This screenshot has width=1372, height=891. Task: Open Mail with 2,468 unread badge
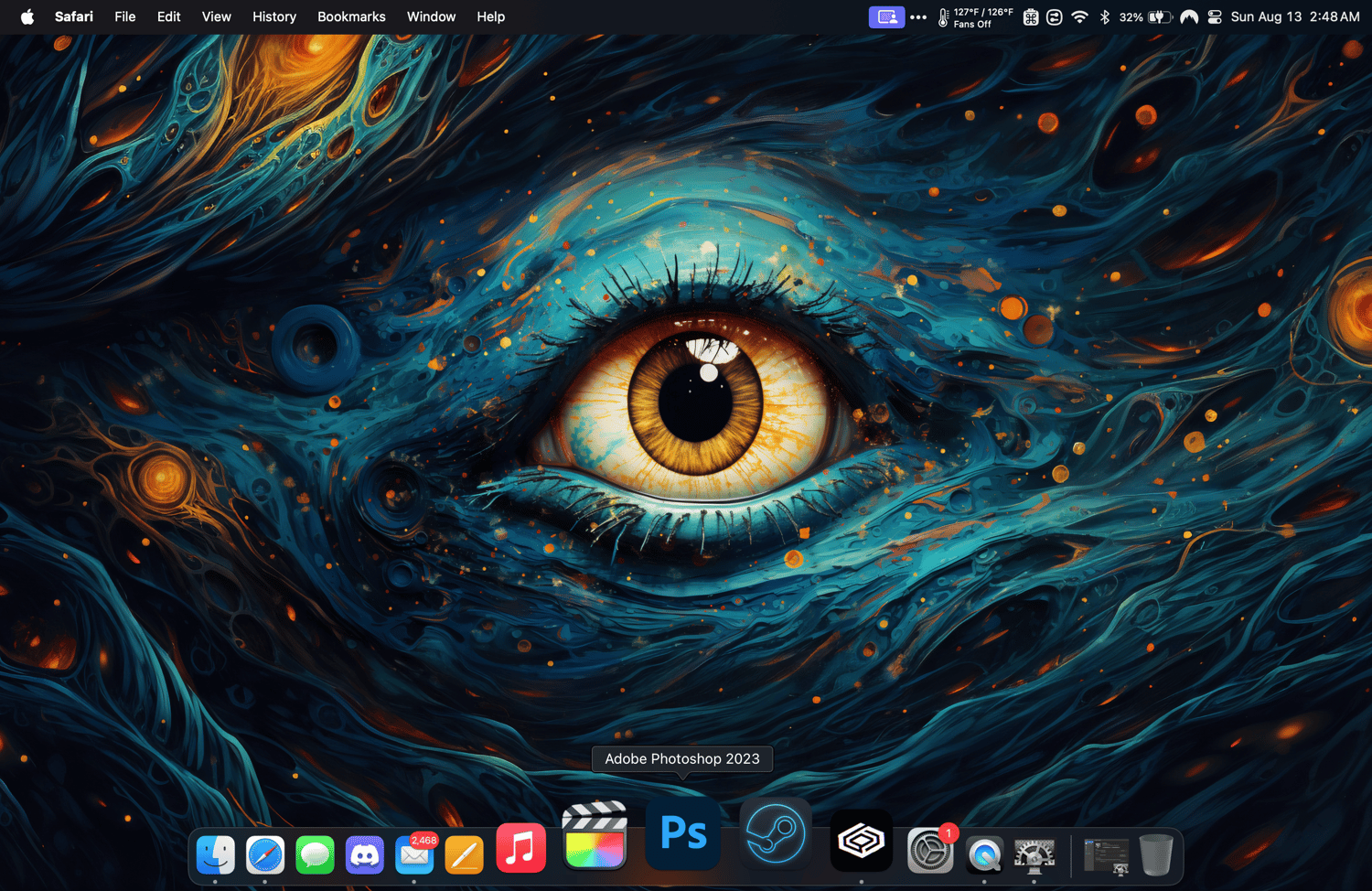[414, 854]
